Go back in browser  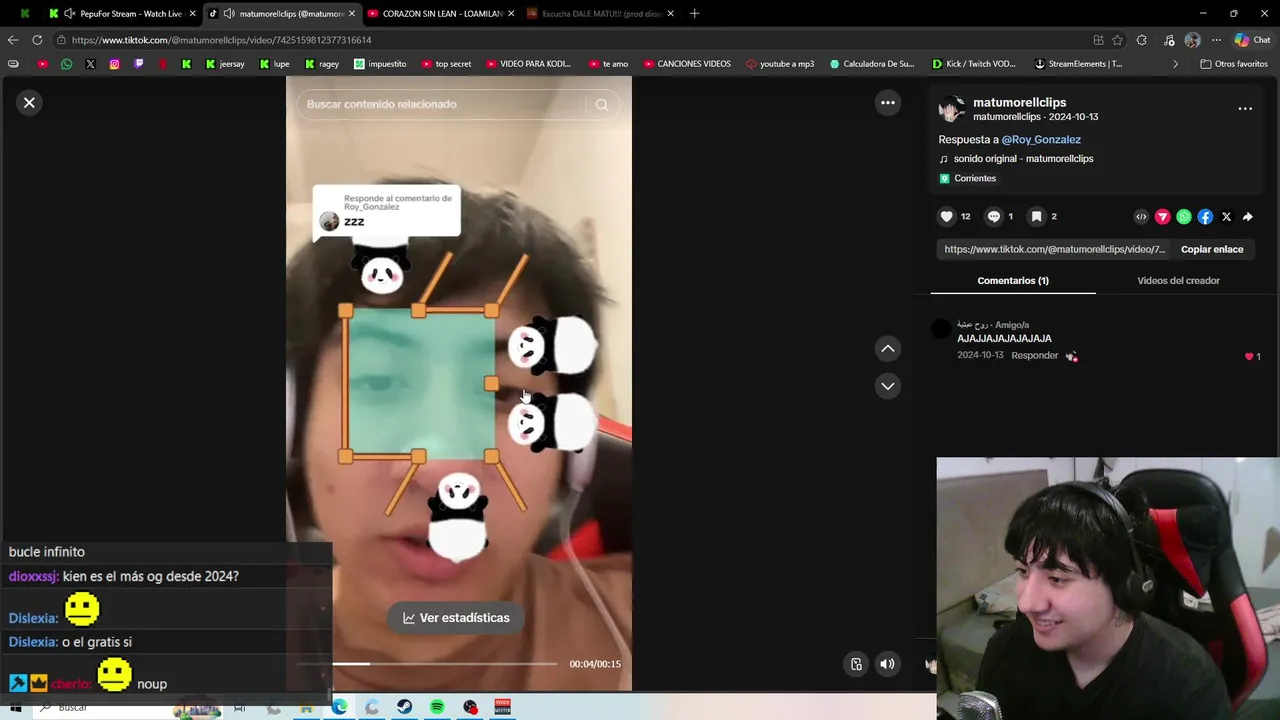click(13, 40)
